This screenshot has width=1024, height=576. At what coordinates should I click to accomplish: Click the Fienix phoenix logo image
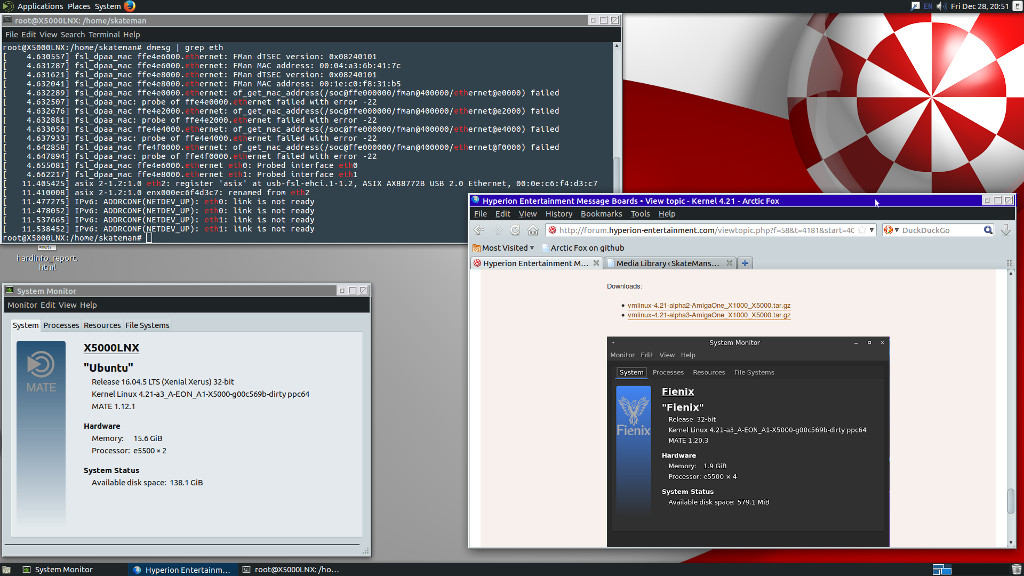(633, 415)
